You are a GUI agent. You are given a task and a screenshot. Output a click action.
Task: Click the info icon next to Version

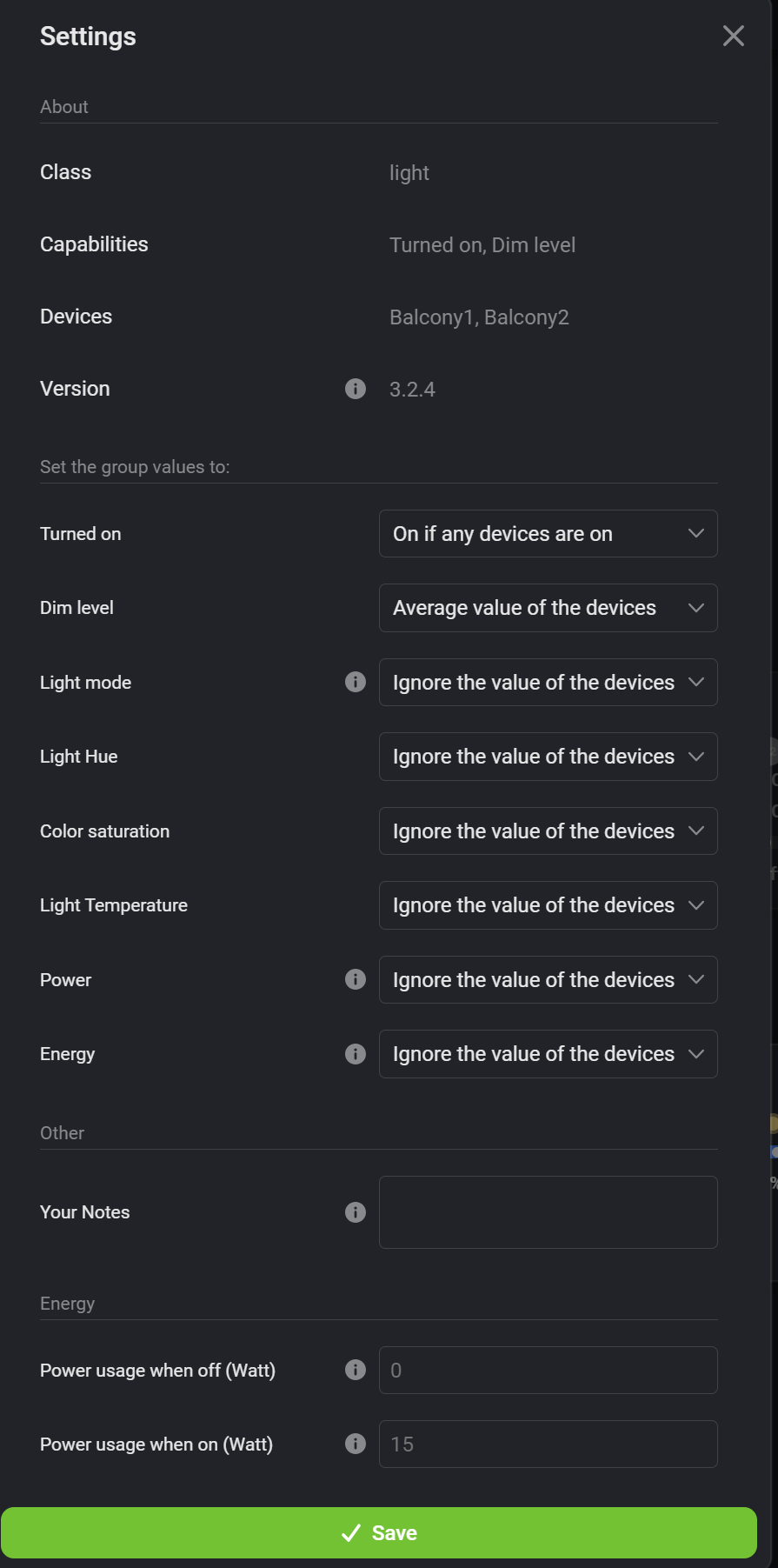[x=356, y=389]
